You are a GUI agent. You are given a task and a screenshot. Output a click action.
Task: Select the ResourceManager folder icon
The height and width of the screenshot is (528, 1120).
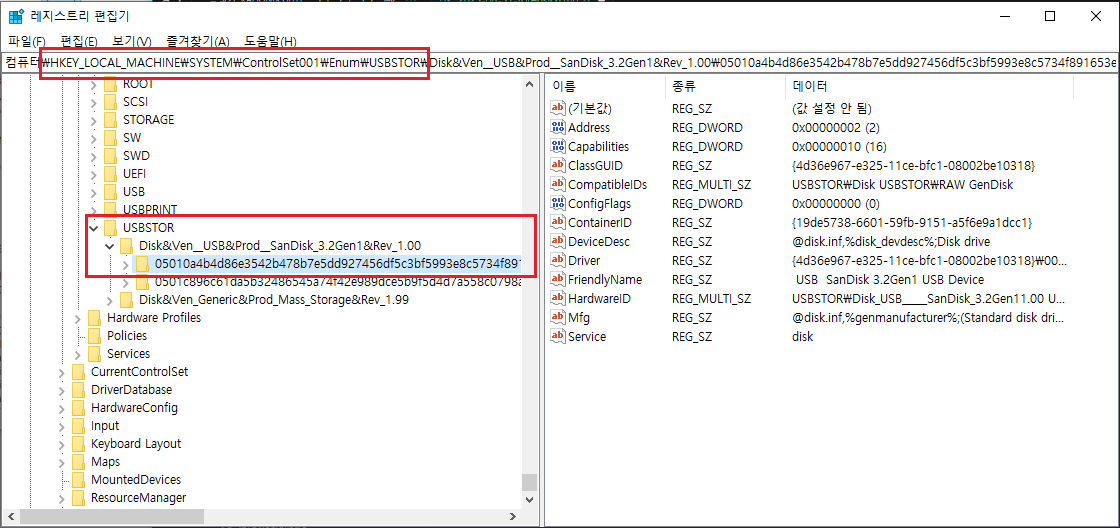[x=79, y=497]
